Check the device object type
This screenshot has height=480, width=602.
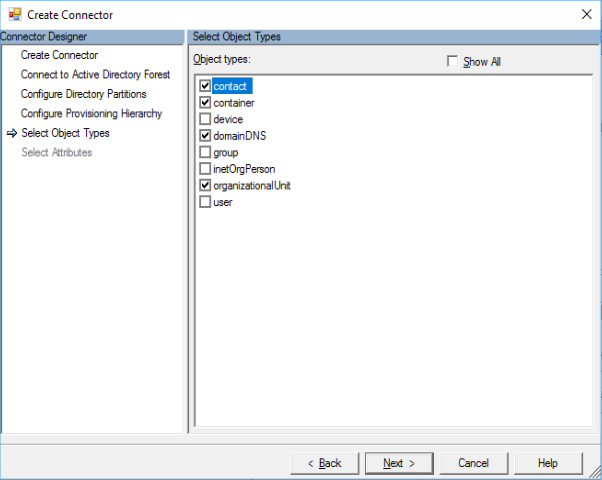click(205, 119)
